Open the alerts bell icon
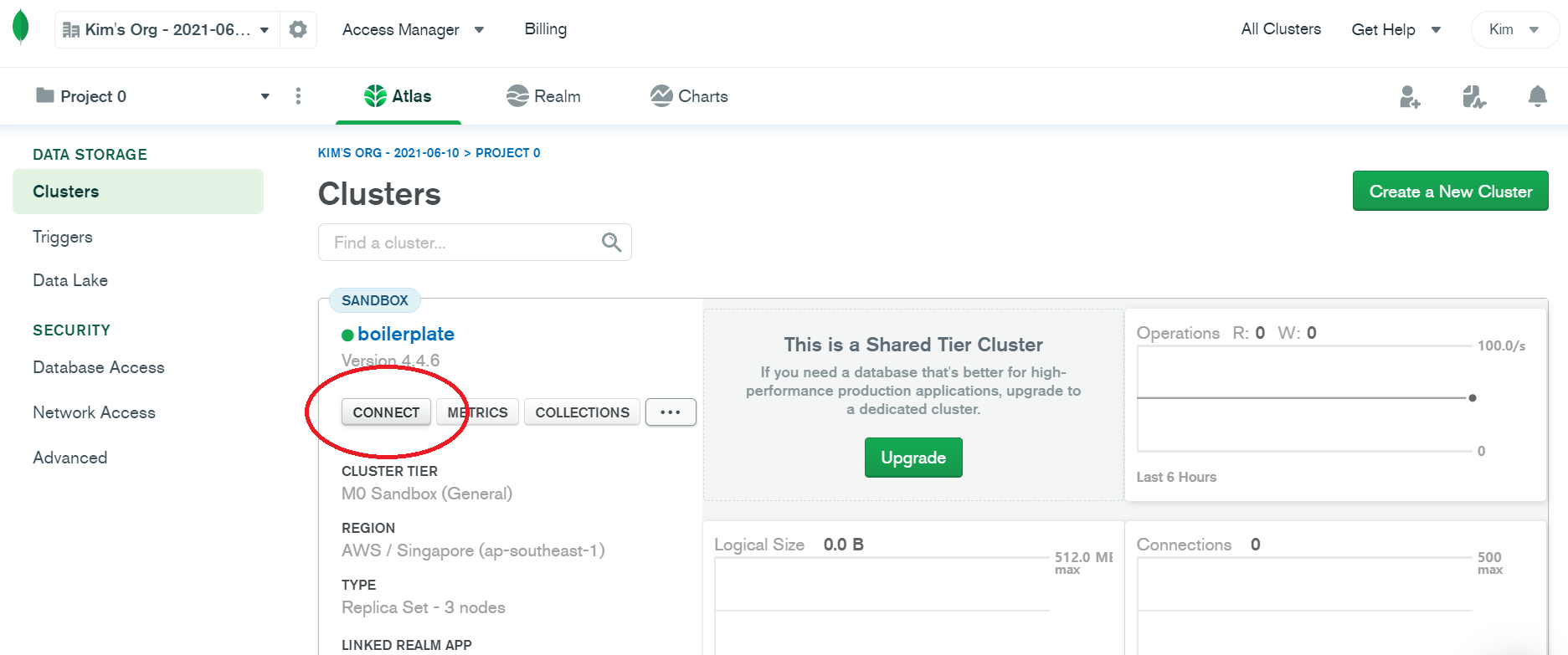 tap(1537, 97)
